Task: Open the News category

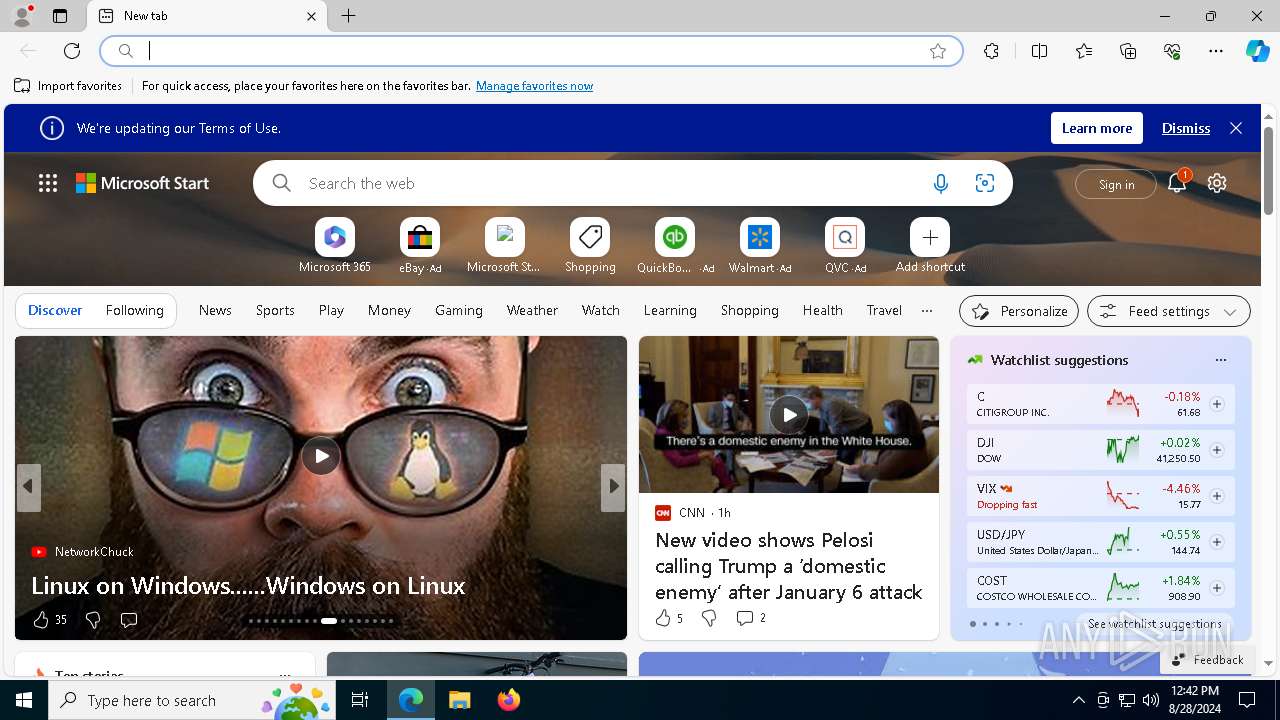Action: tap(215, 310)
